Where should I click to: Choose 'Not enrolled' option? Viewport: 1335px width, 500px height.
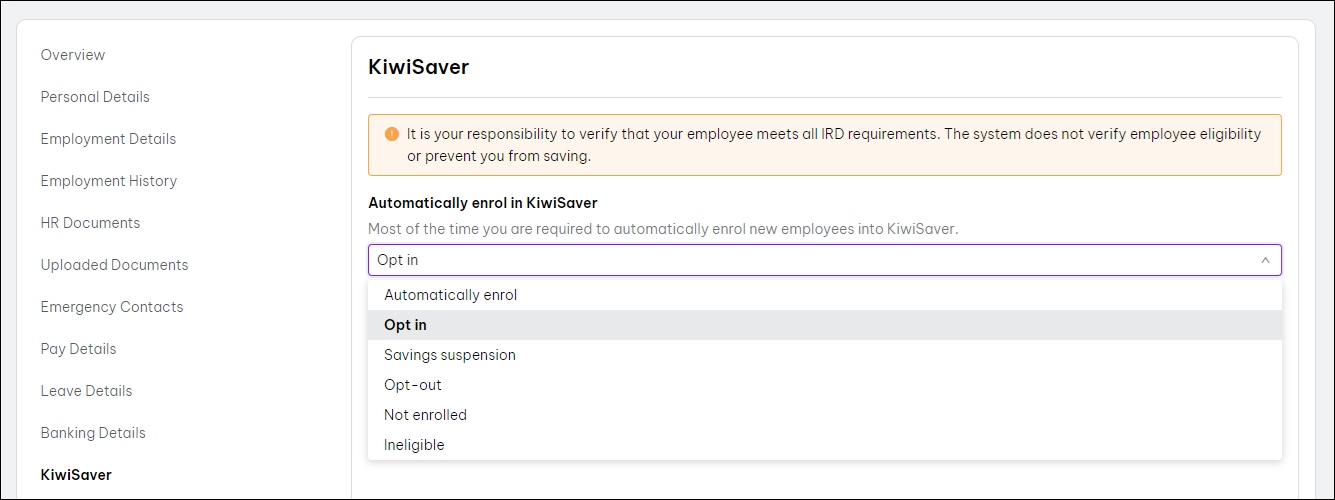pyautogui.click(x=425, y=415)
